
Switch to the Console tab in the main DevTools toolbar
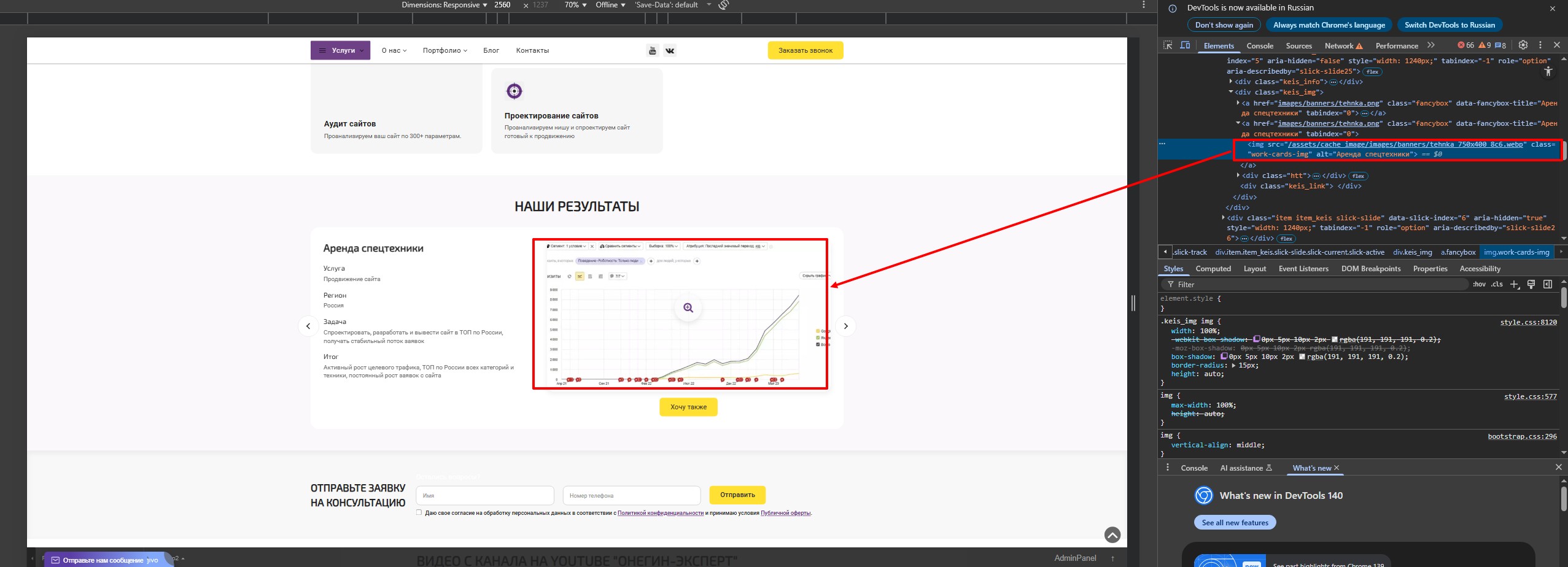click(1260, 46)
